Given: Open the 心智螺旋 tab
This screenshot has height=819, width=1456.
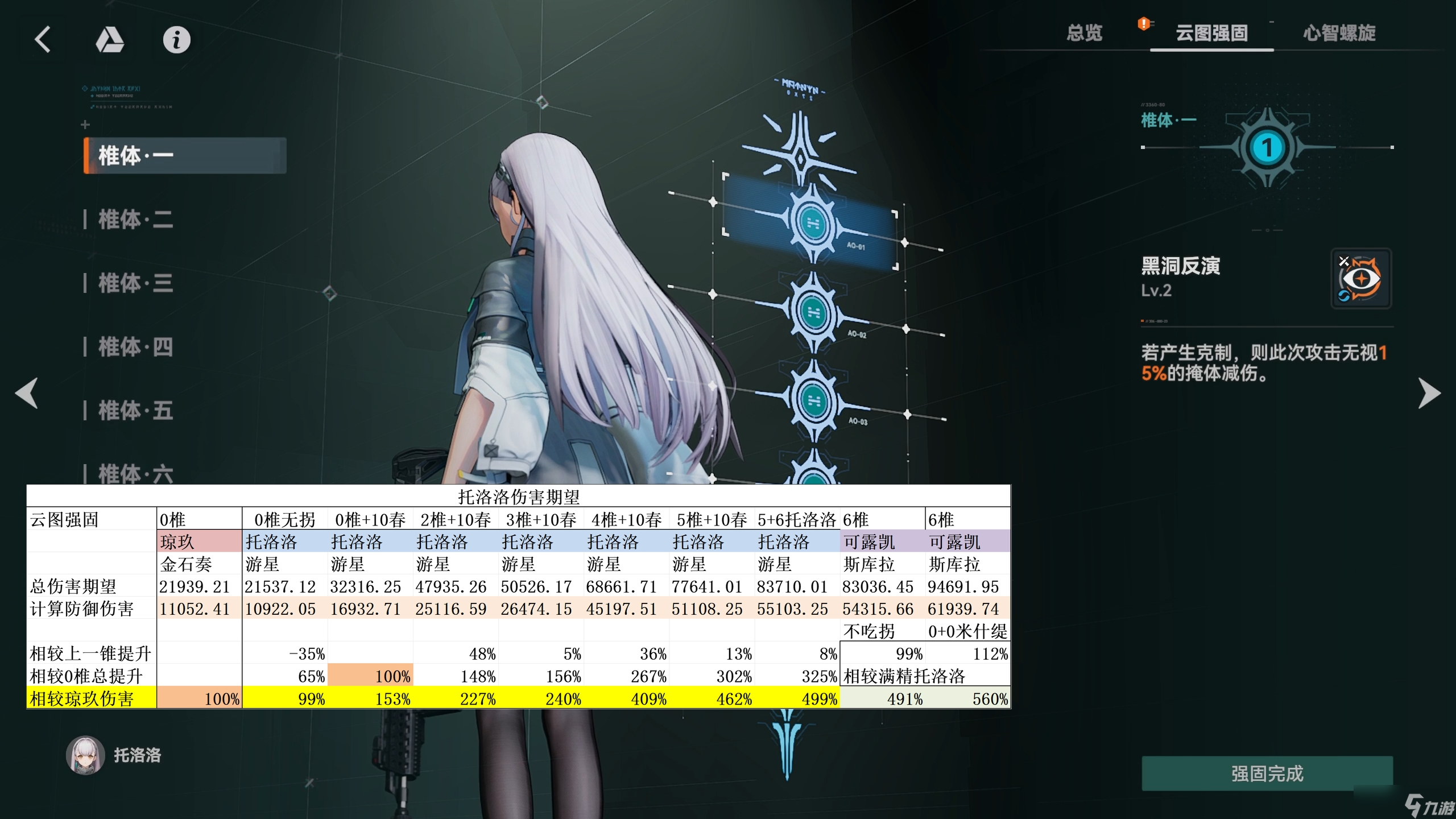Looking at the screenshot, I should [1339, 33].
